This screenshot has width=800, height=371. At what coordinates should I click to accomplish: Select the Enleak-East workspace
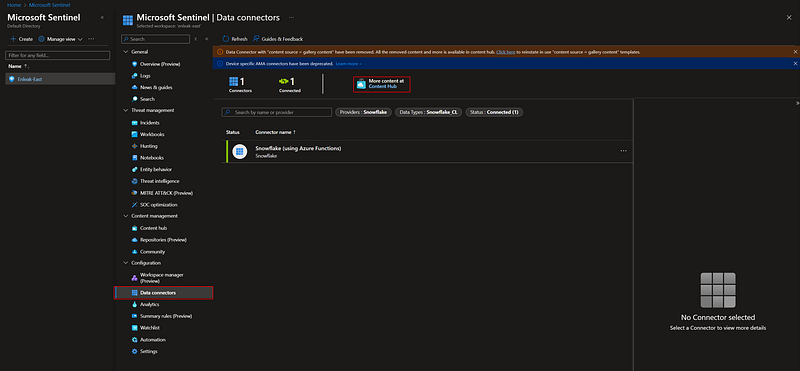coord(60,79)
